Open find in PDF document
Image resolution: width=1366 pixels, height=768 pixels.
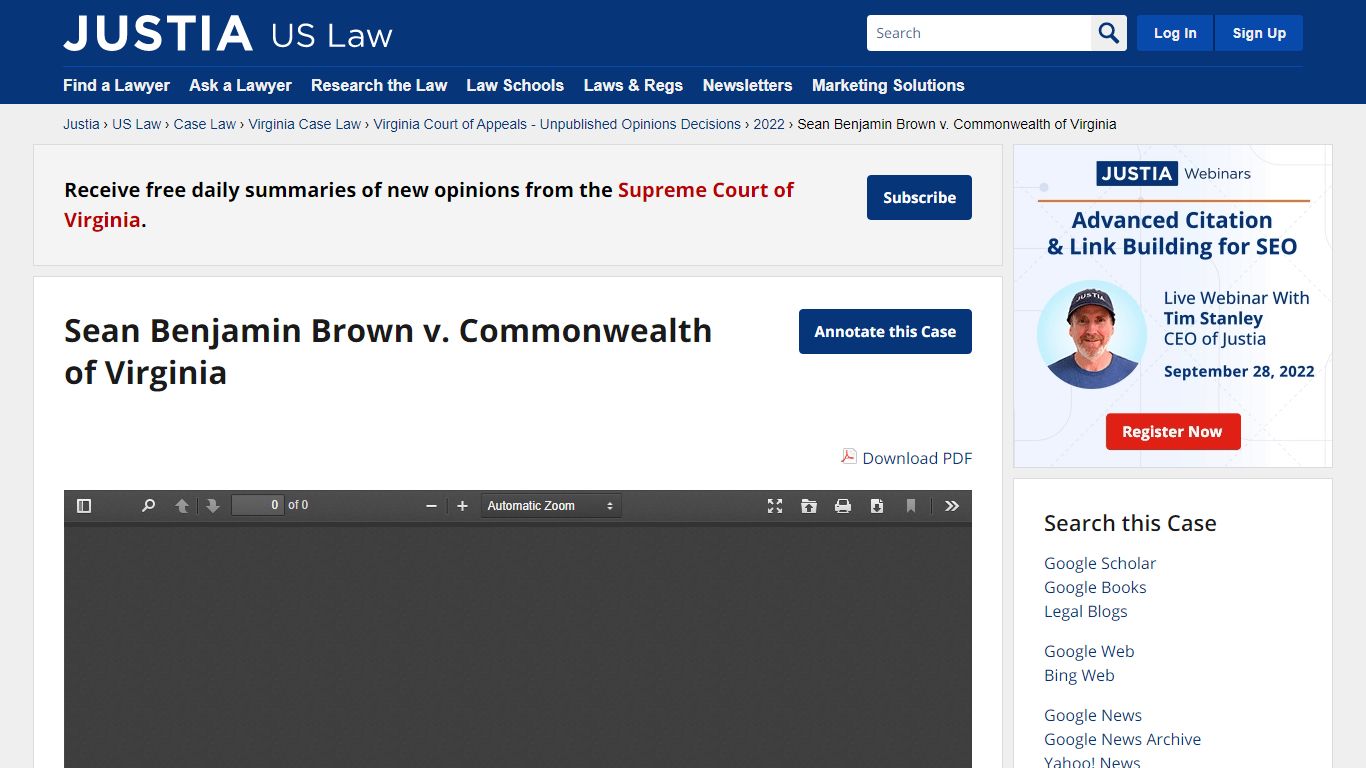click(148, 506)
